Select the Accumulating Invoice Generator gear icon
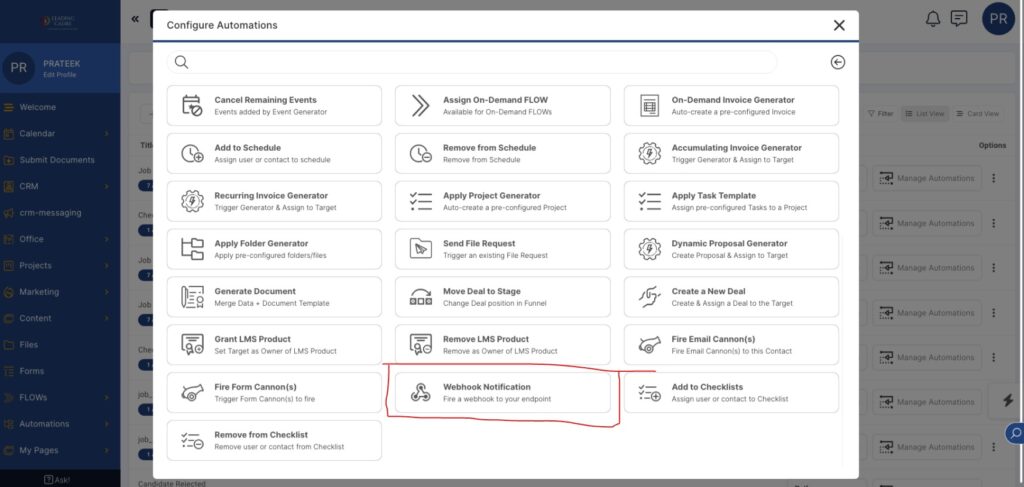This screenshot has height=487, width=1024. pyautogui.click(x=649, y=153)
